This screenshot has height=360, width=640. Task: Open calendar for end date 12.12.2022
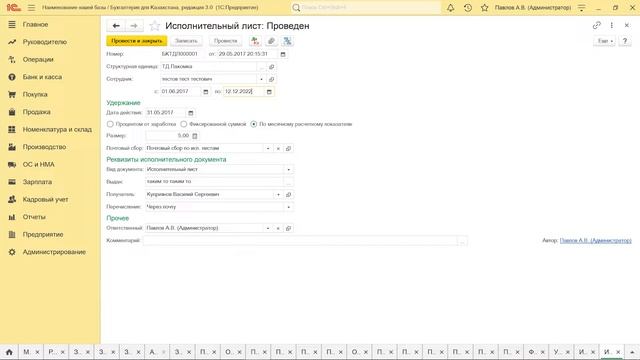click(x=269, y=92)
